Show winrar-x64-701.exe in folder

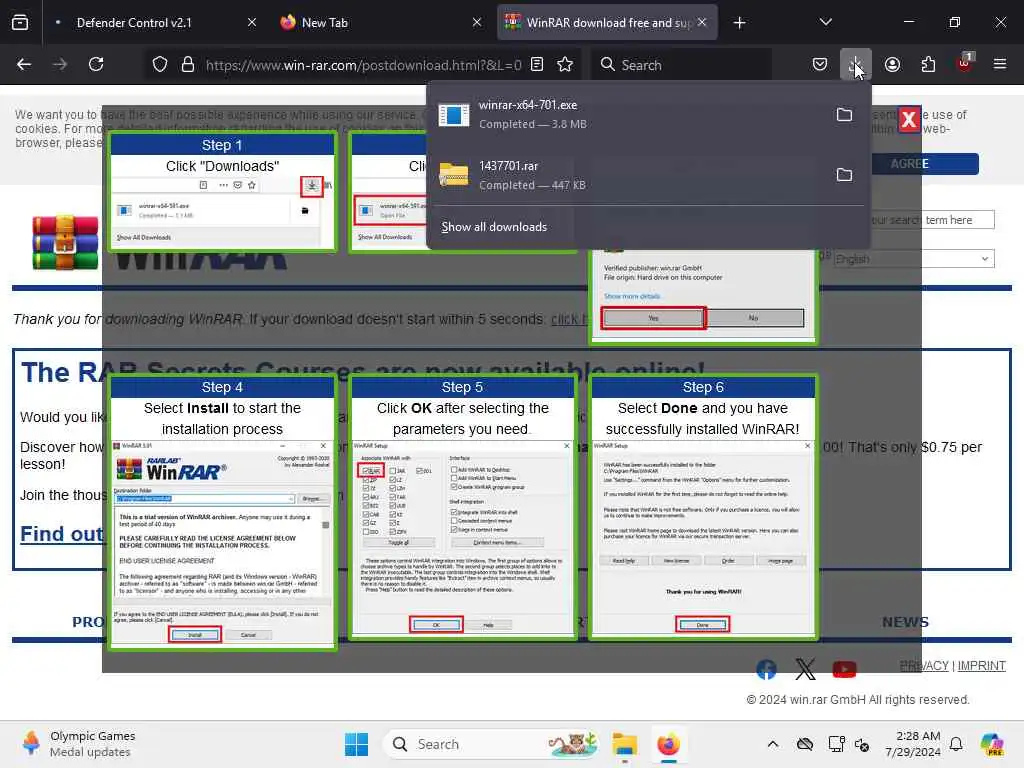(x=844, y=114)
